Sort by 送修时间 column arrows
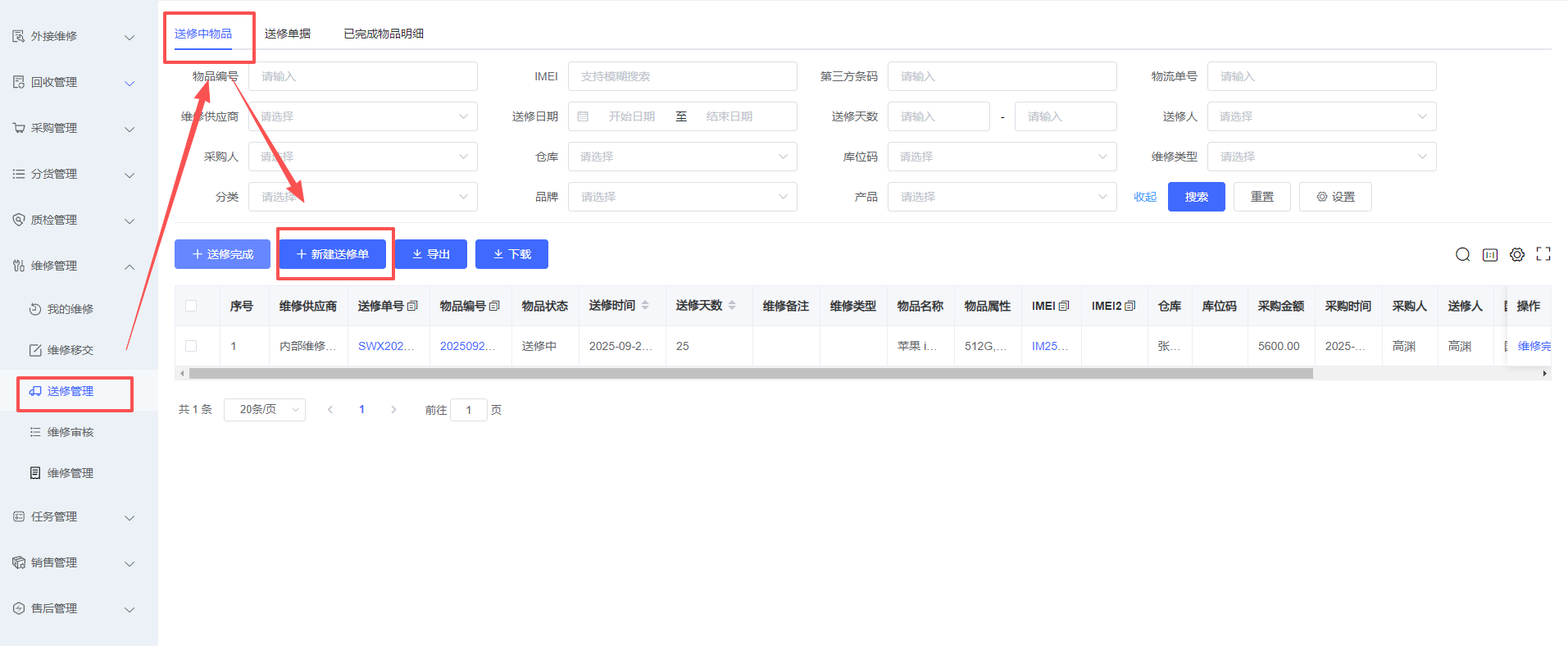The height and width of the screenshot is (646, 1568). [645, 306]
